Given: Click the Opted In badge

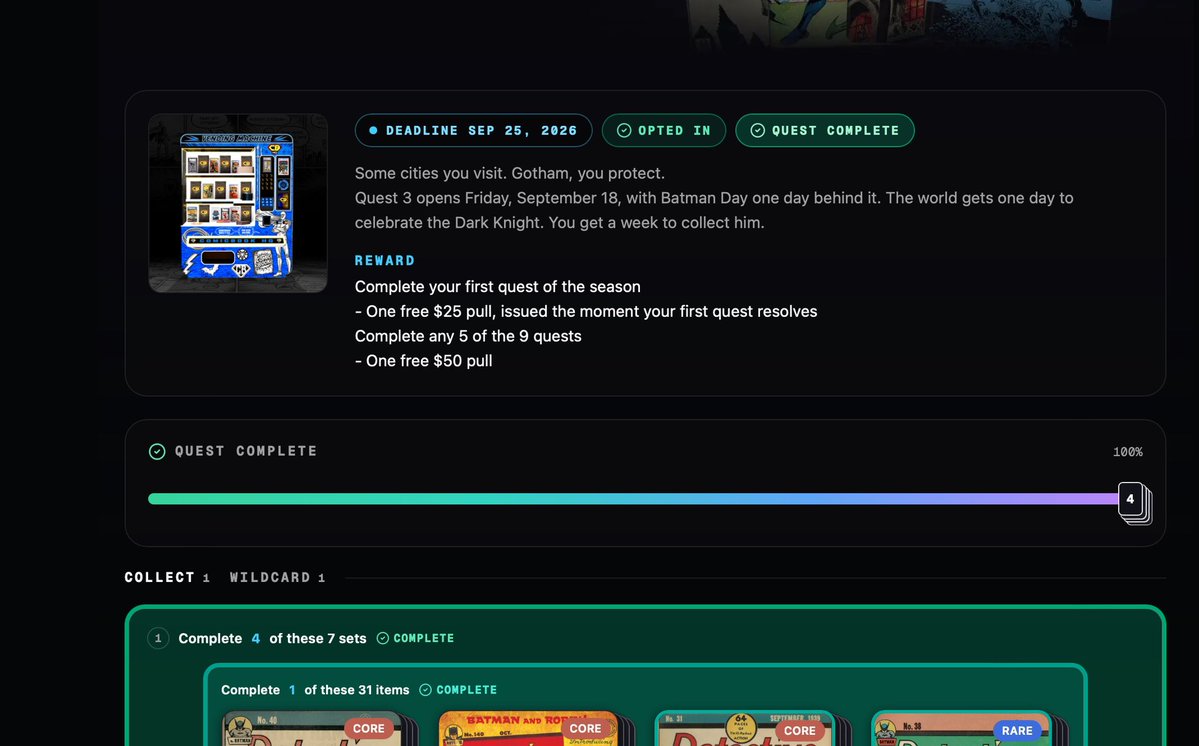Looking at the screenshot, I should tap(664, 131).
